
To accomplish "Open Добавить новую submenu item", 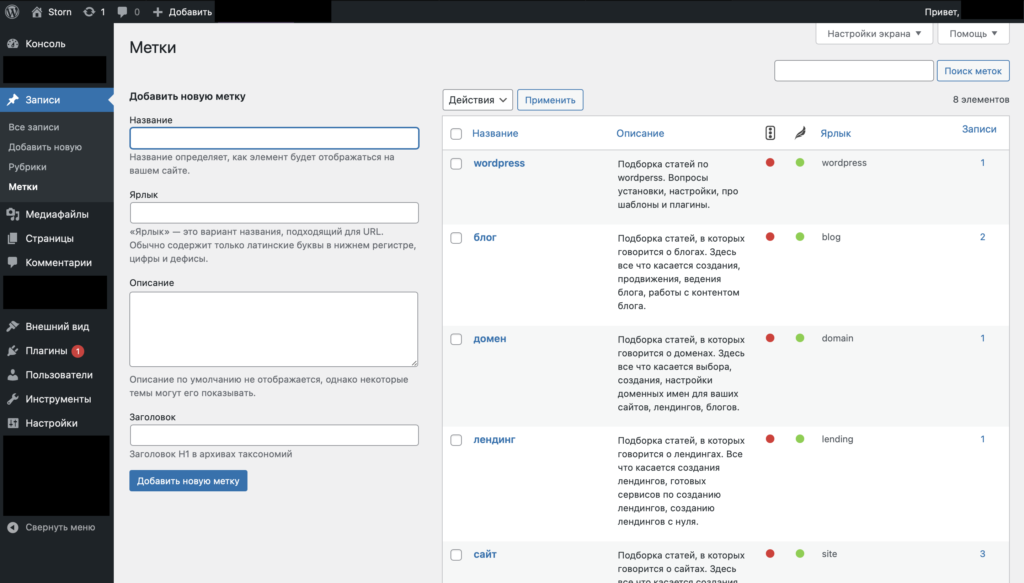I will tap(45, 147).
